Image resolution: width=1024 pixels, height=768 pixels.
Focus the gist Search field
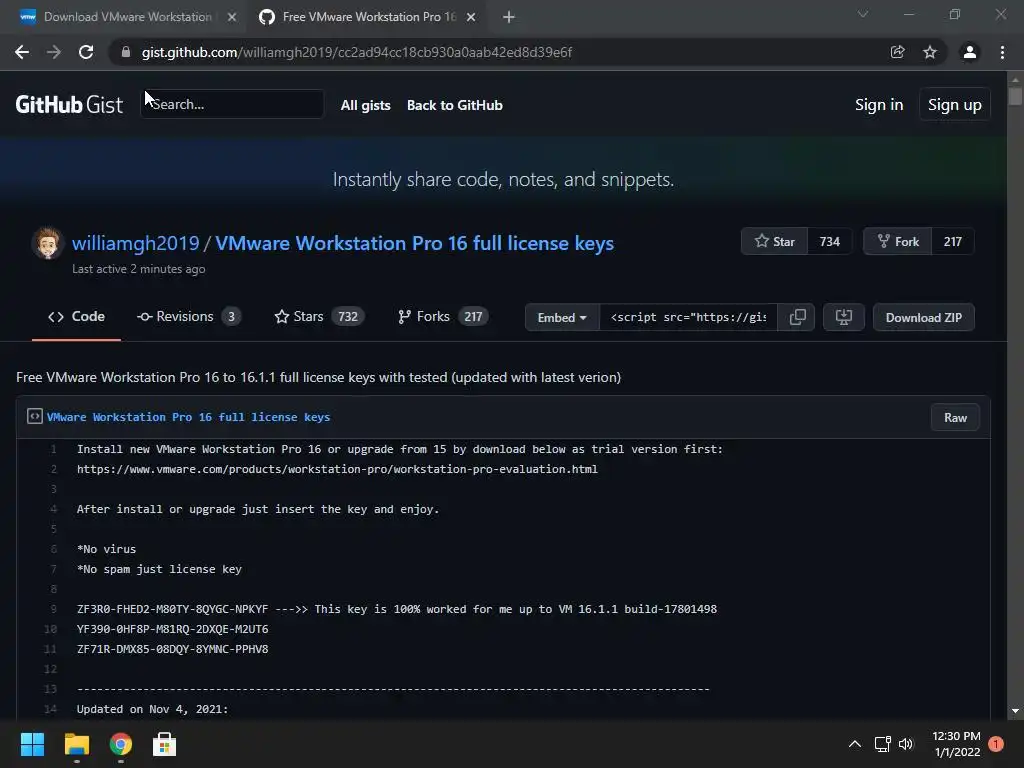click(x=232, y=104)
